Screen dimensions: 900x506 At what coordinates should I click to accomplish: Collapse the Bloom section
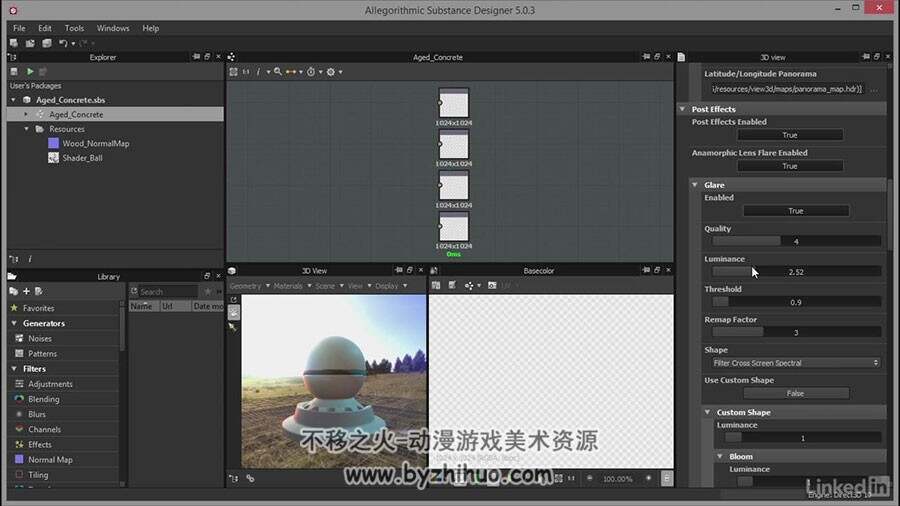[x=720, y=456]
